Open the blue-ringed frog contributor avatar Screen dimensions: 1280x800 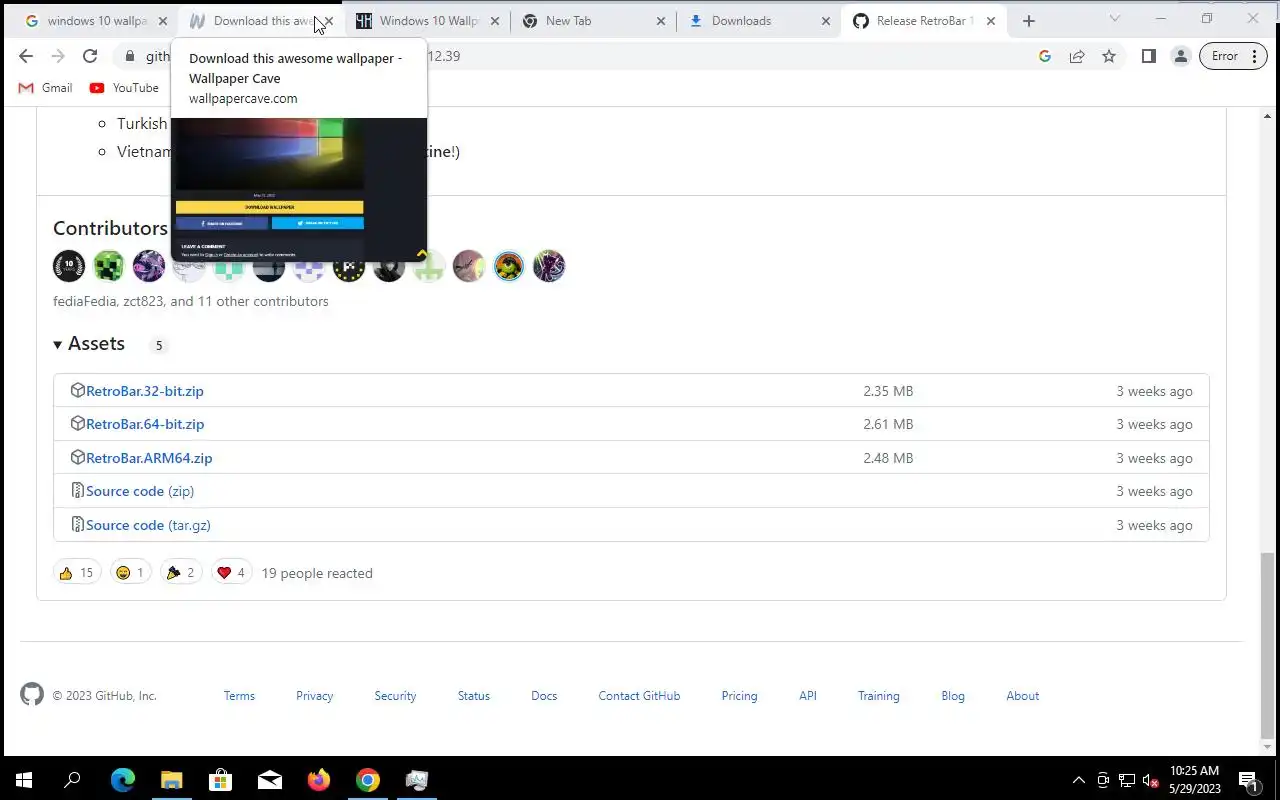pyautogui.click(x=509, y=266)
